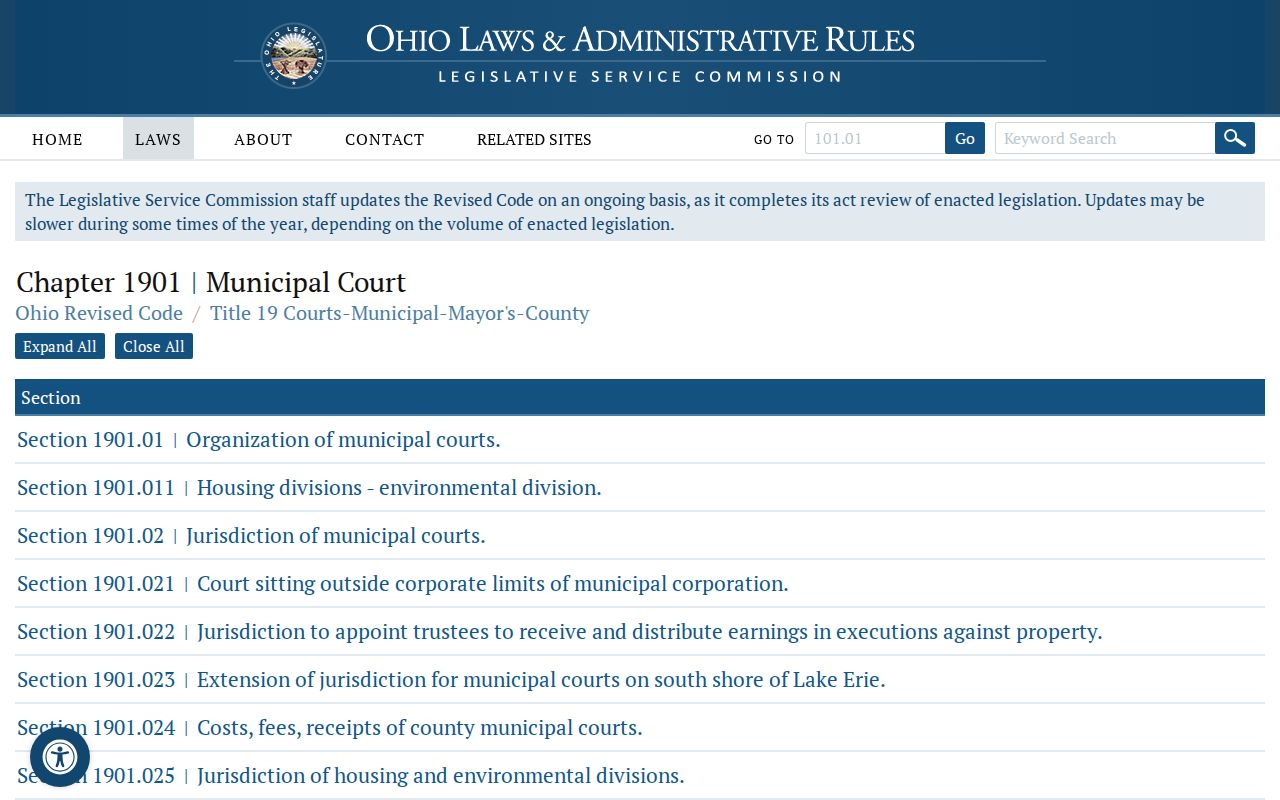The width and height of the screenshot is (1280, 800).
Task: Click the Go To section number field
Action: (x=875, y=138)
